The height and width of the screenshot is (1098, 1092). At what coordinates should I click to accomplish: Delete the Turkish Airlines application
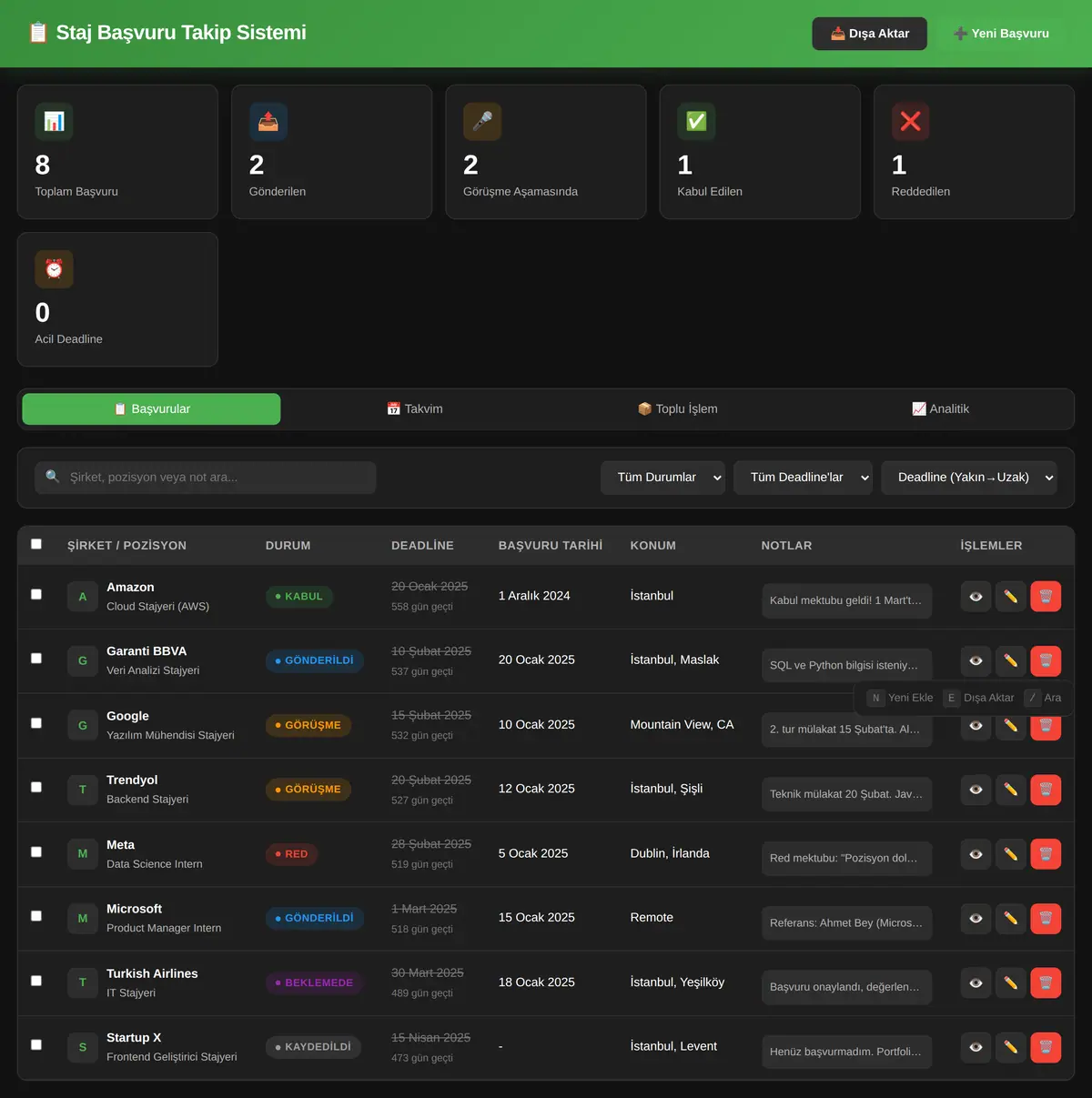[1046, 983]
